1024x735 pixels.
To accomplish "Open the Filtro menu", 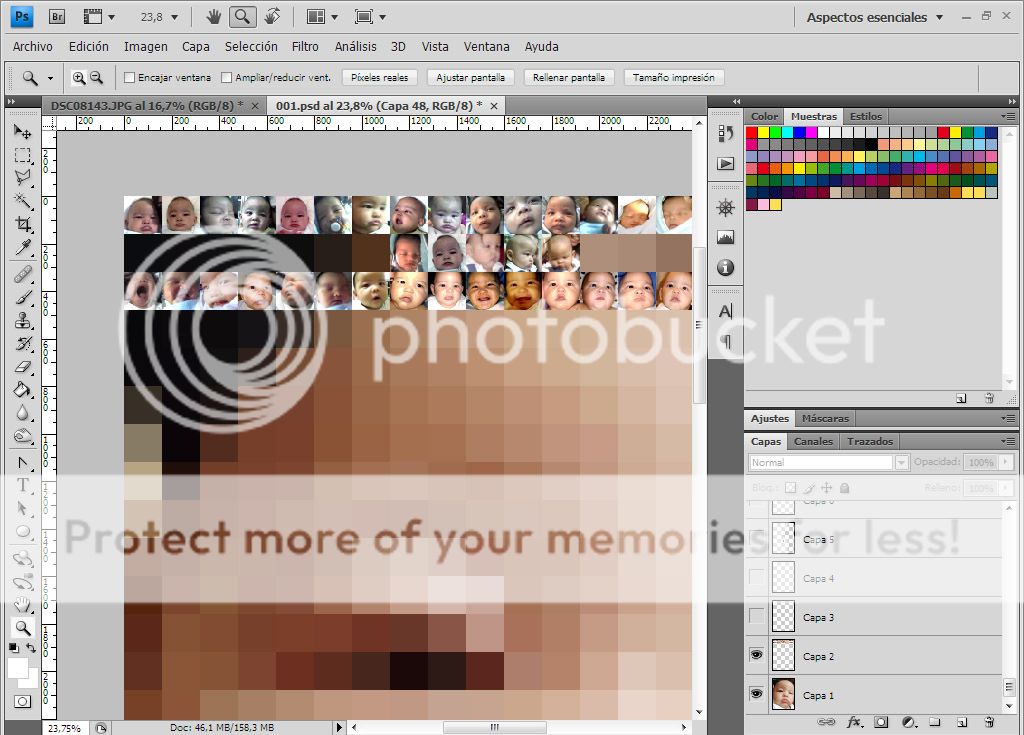I will point(305,46).
